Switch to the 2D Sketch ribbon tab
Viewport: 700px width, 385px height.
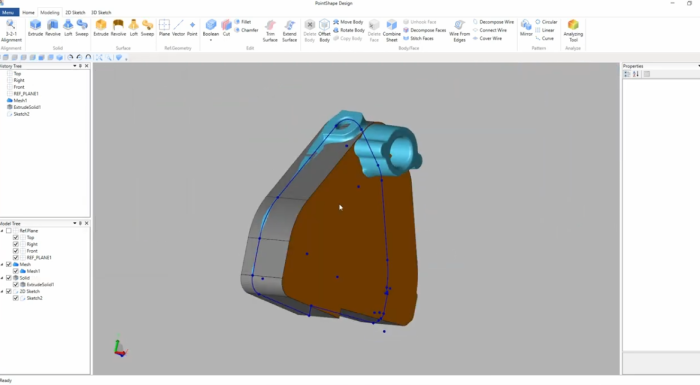tap(75, 13)
